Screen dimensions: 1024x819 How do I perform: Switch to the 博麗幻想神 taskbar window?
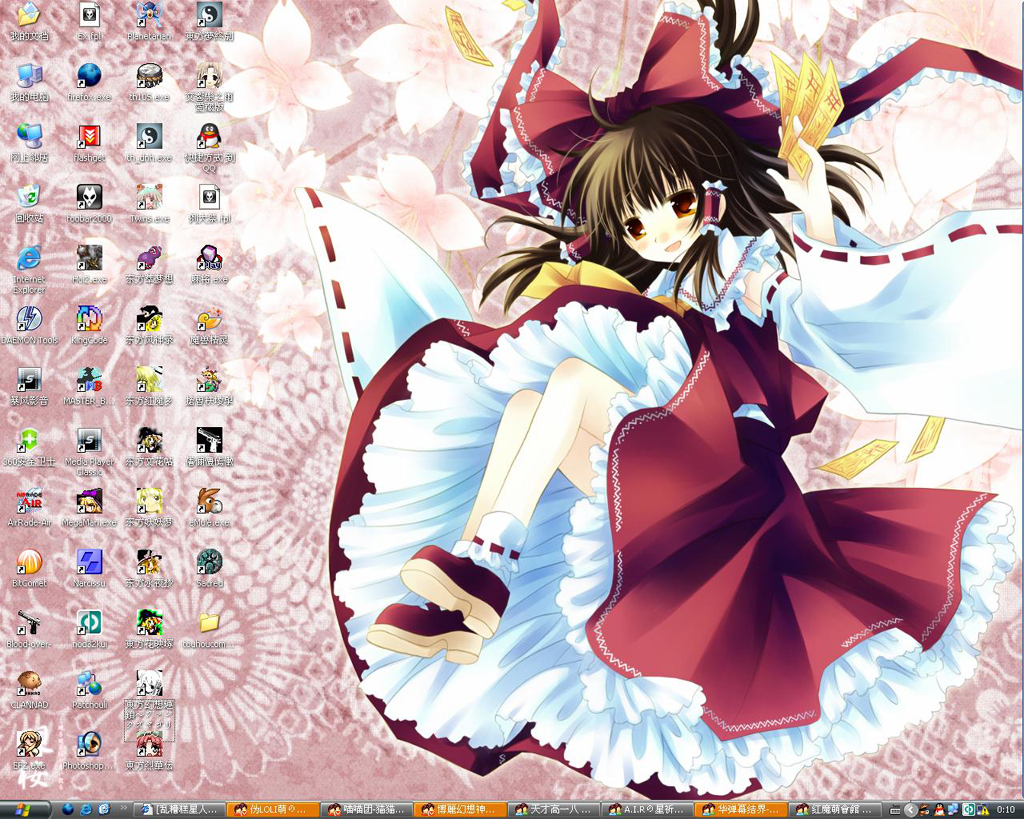pos(460,810)
